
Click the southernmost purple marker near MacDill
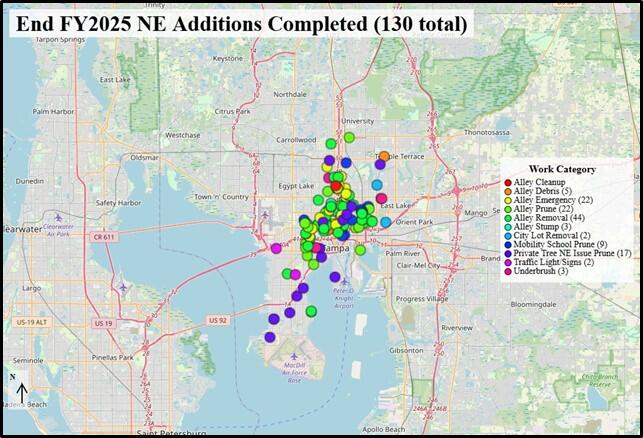coord(269,337)
